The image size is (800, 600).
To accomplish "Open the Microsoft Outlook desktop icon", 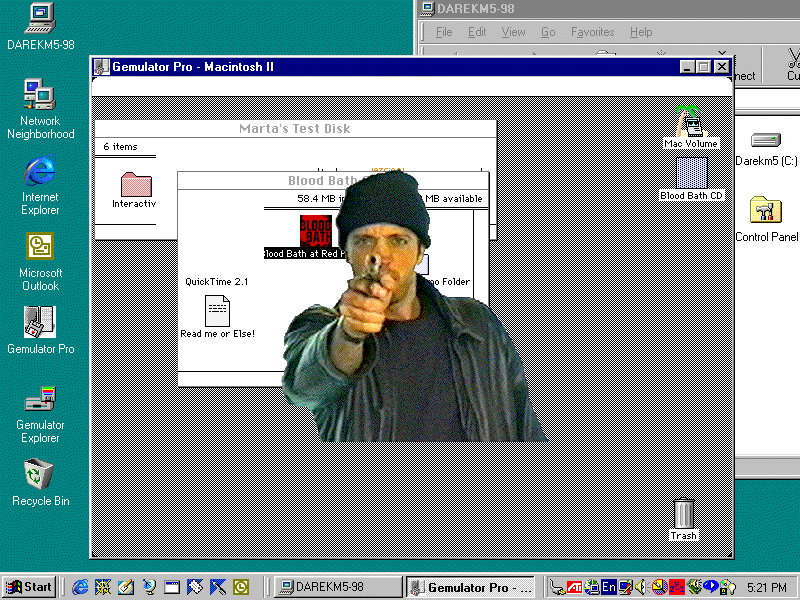I will click(x=40, y=261).
